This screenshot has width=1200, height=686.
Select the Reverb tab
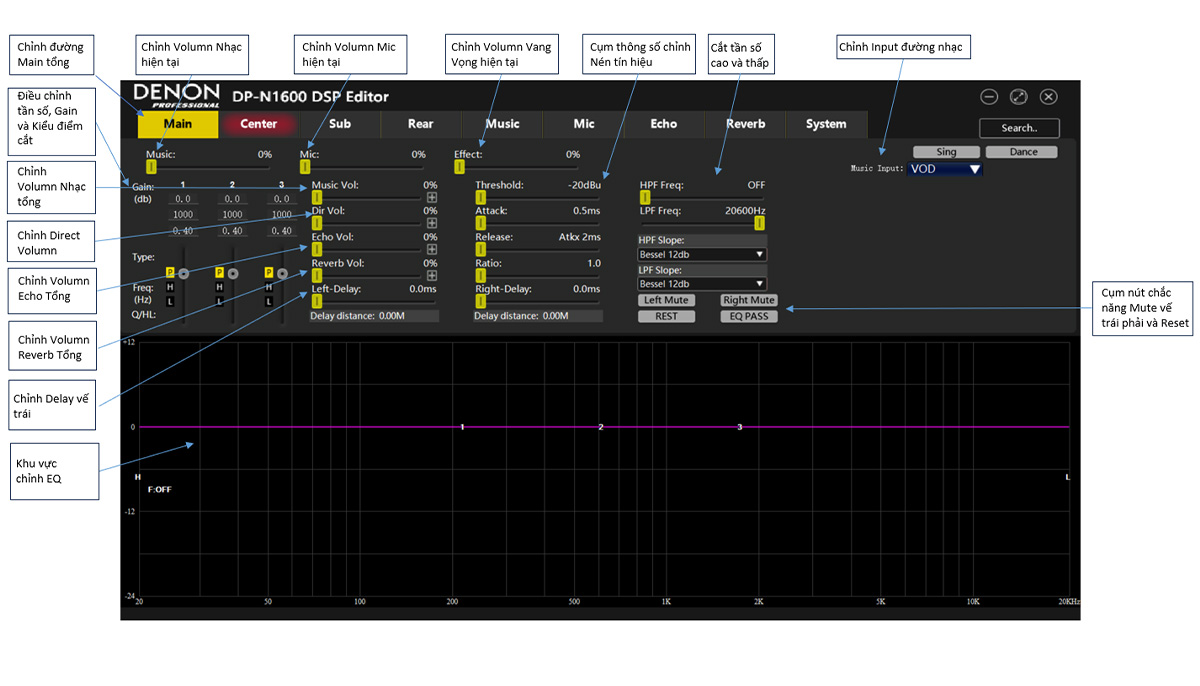point(745,124)
